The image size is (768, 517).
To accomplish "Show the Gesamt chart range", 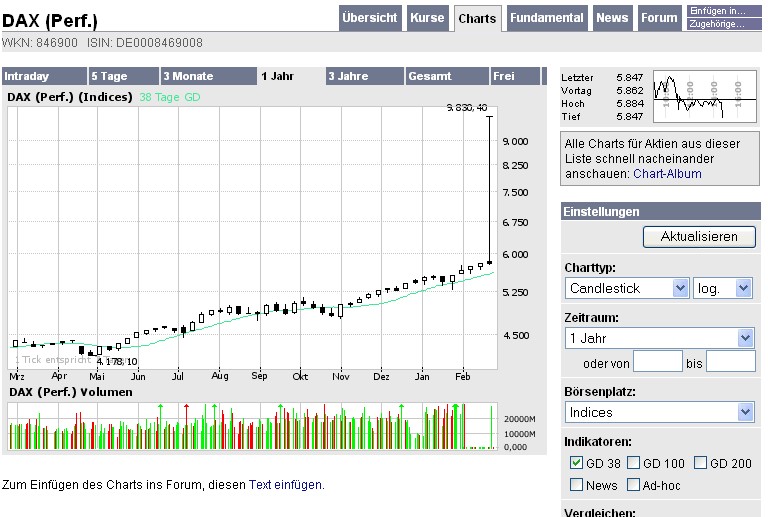I will point(447,76).
